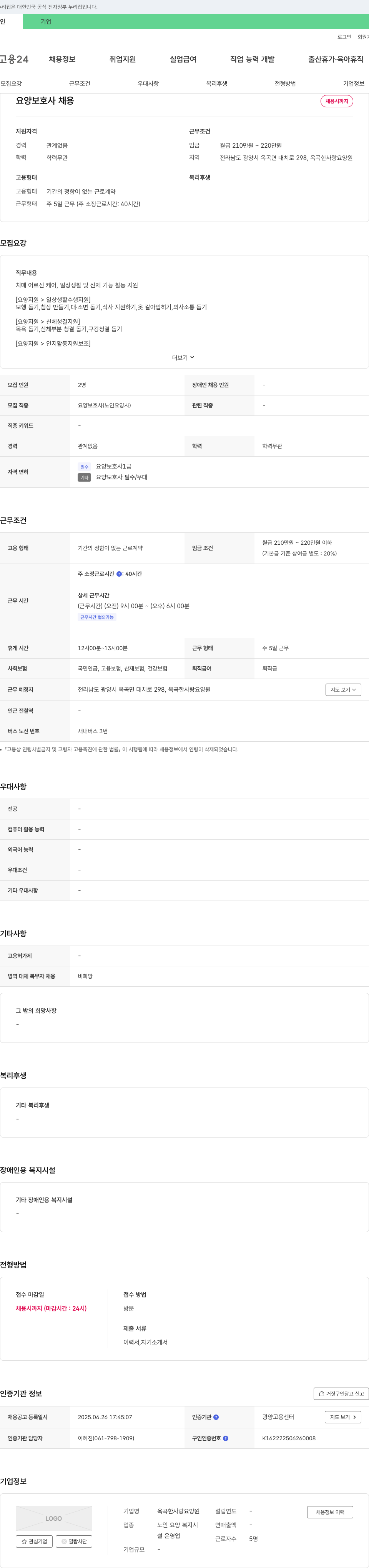Click the 기타 label next to 요양보호사 필수/우대
The width and height of the screenshot is (369, 1568).
click(x=85, y=477)
